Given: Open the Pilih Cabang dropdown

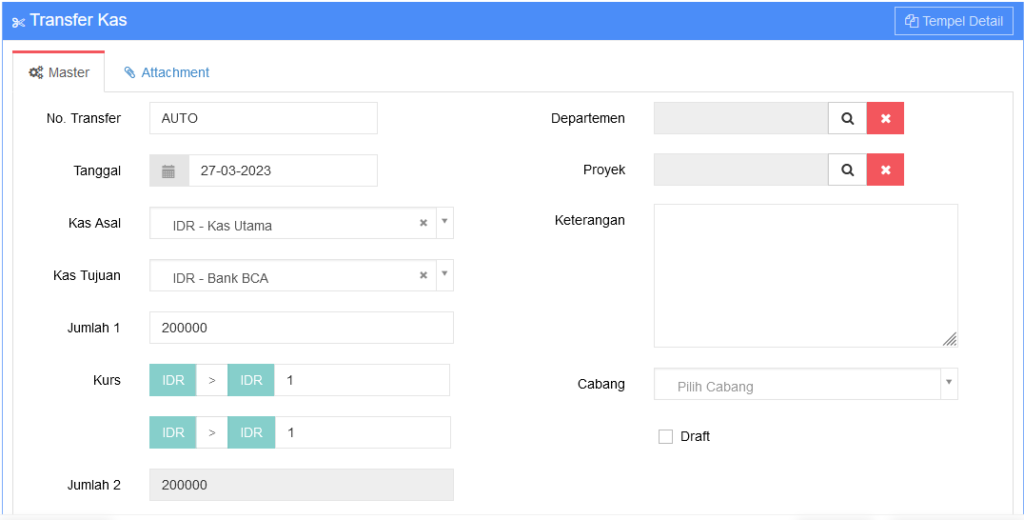Looking at the screenshot, I should pos(805,386).
